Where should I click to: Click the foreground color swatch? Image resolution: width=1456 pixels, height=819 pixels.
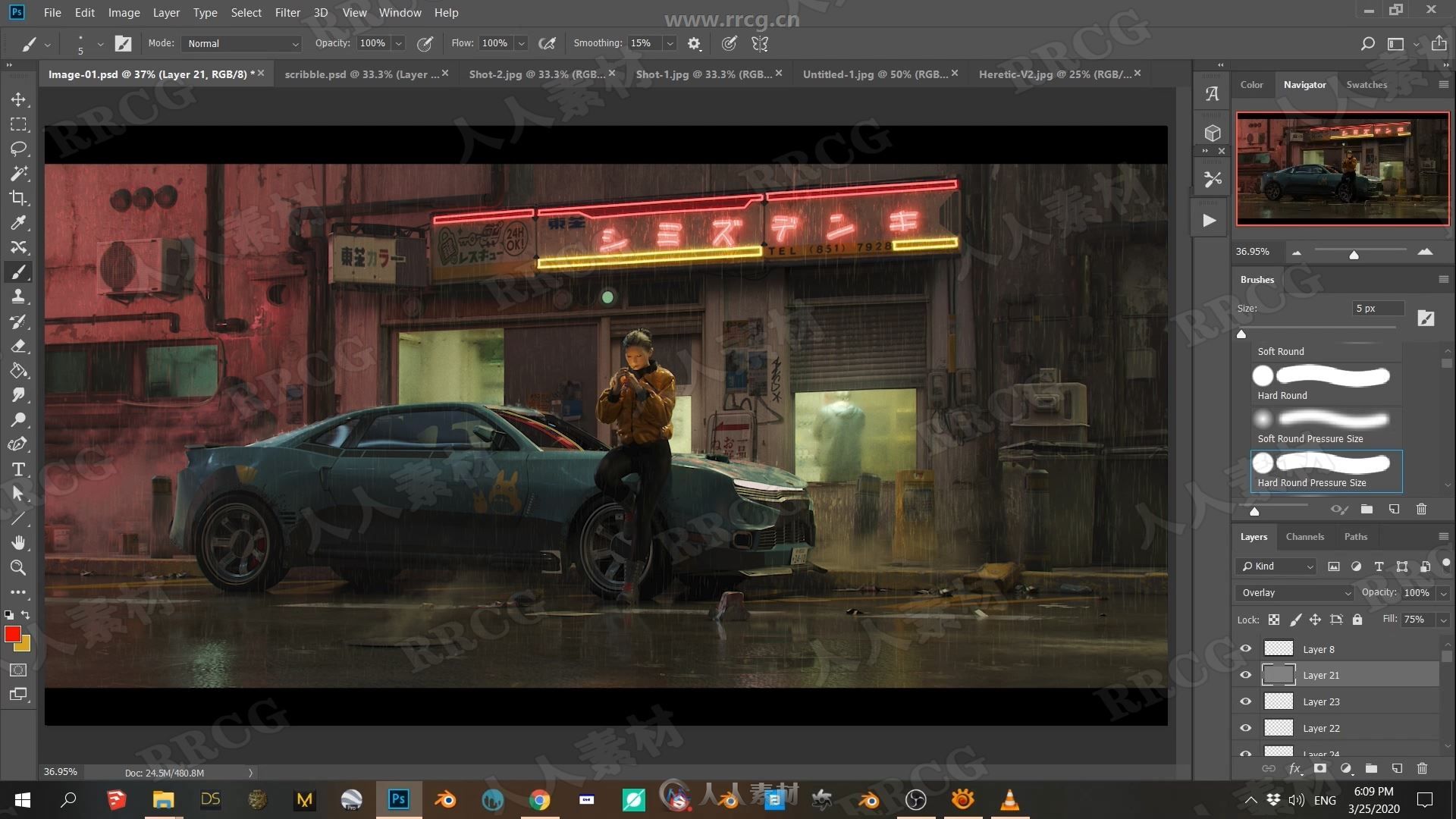click(13, 632)
